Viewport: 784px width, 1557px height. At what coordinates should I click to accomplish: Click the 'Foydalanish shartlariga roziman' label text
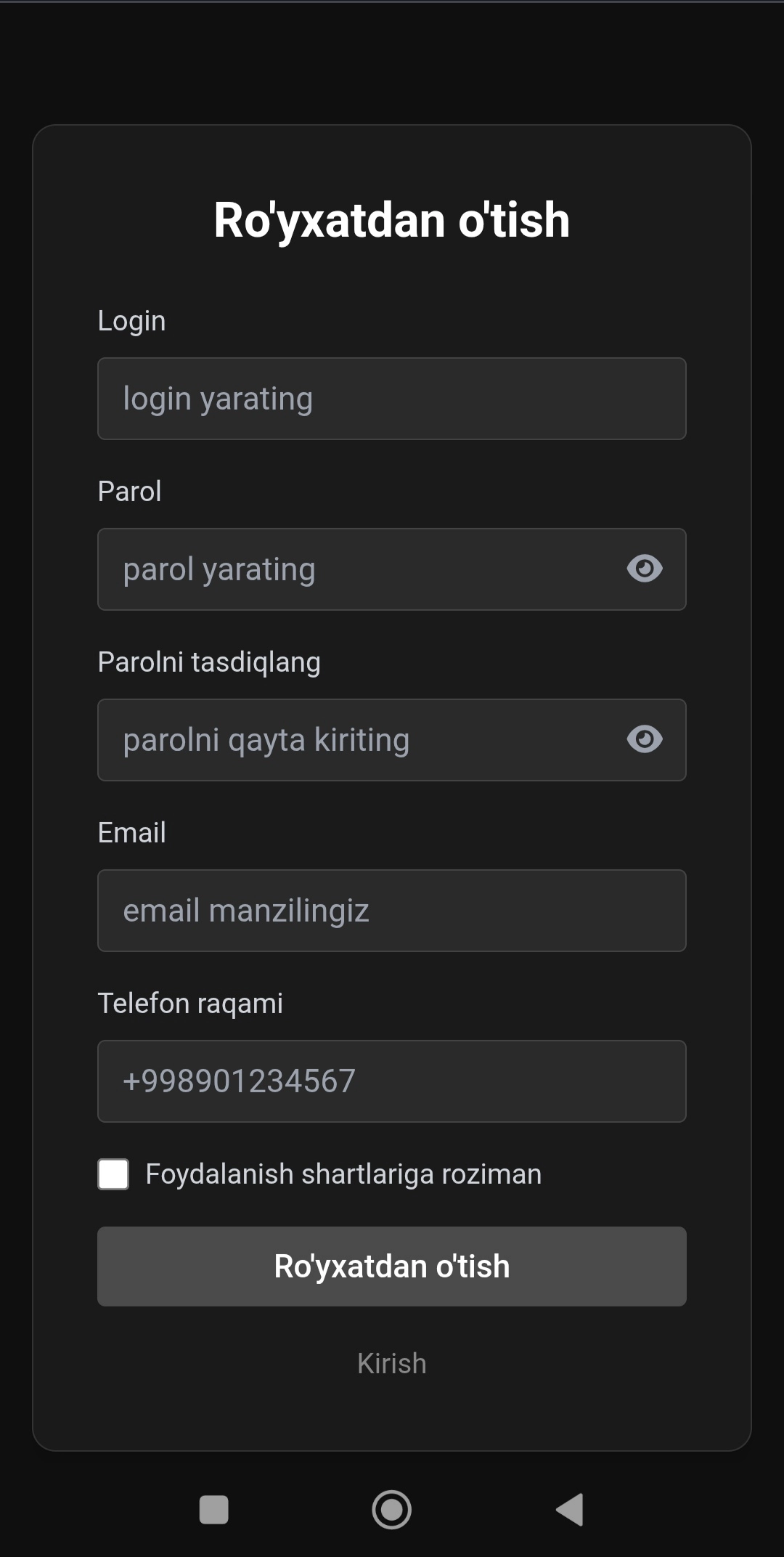[343, 1174]
